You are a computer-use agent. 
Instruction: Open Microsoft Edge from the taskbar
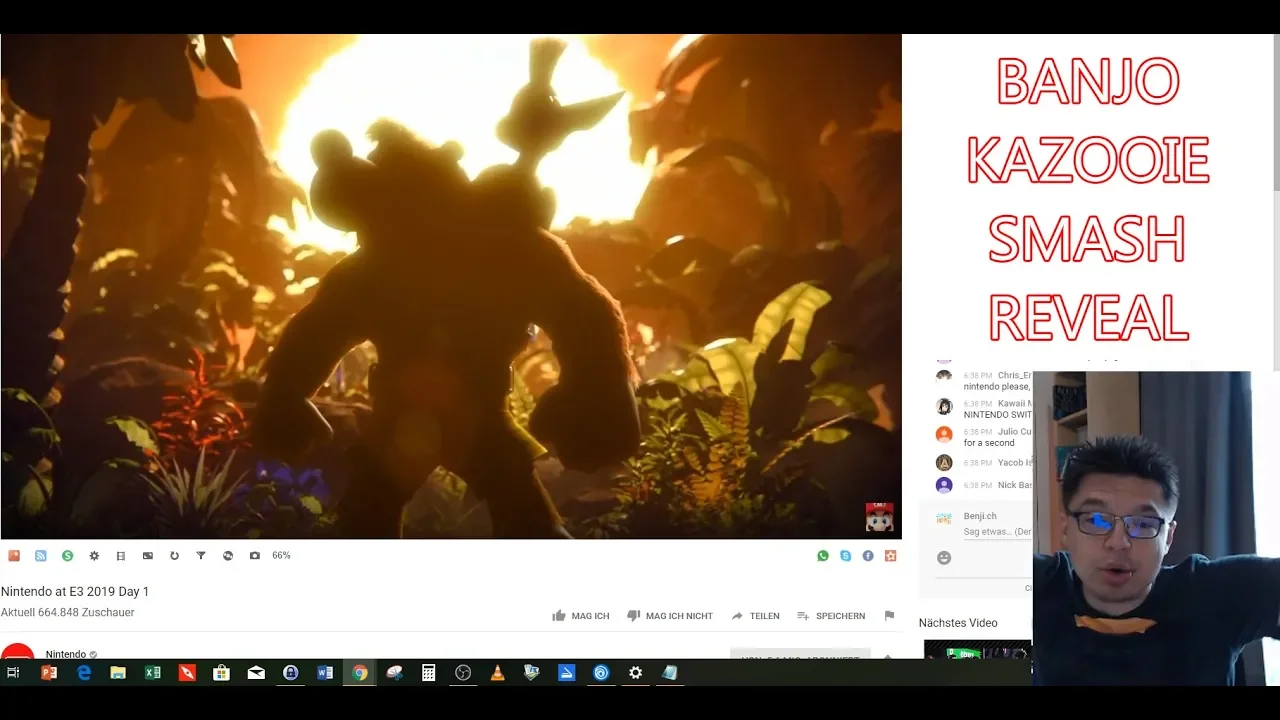pos(84,673)
